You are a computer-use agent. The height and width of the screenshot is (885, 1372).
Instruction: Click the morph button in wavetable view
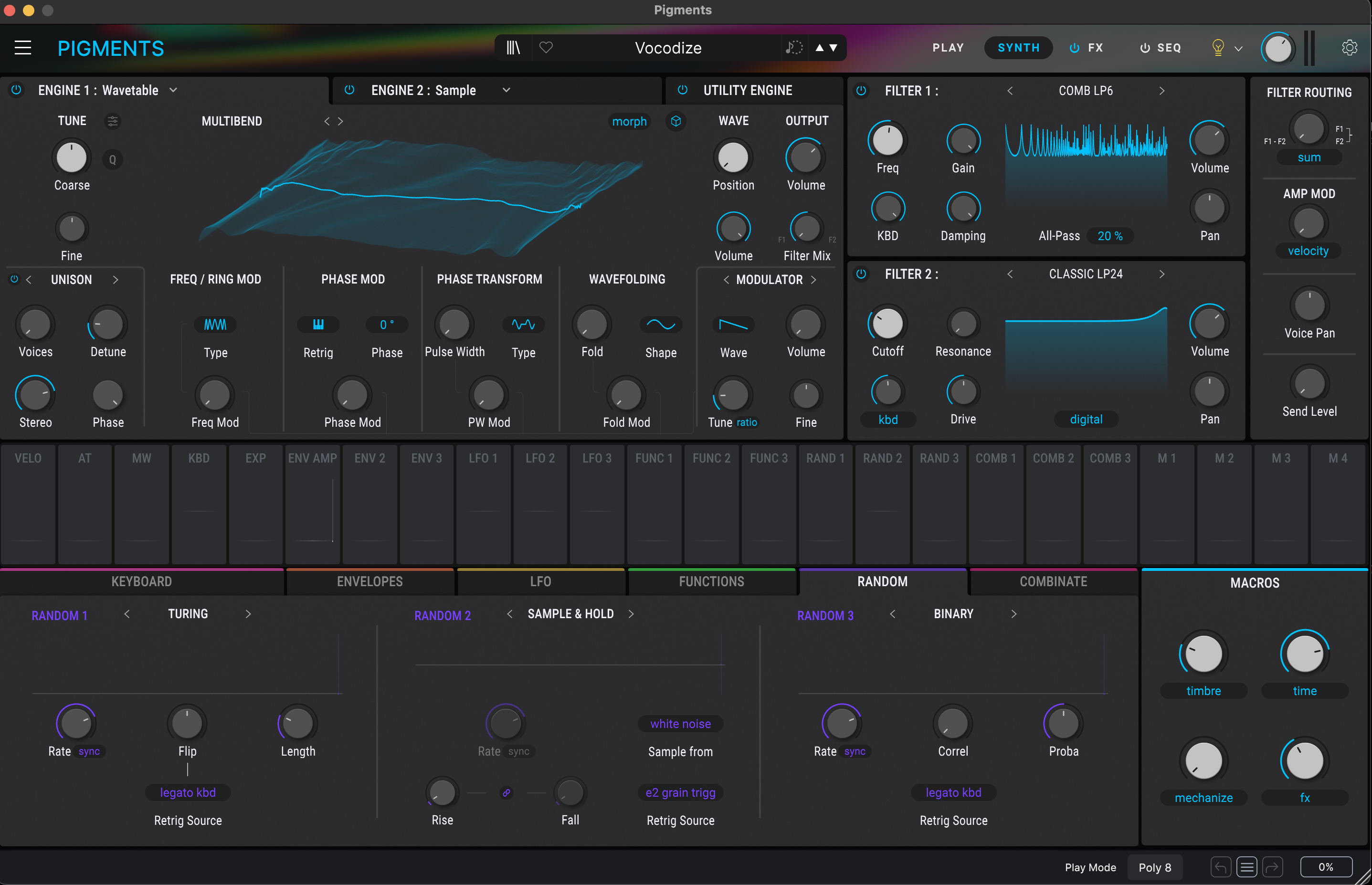[629, 121]
